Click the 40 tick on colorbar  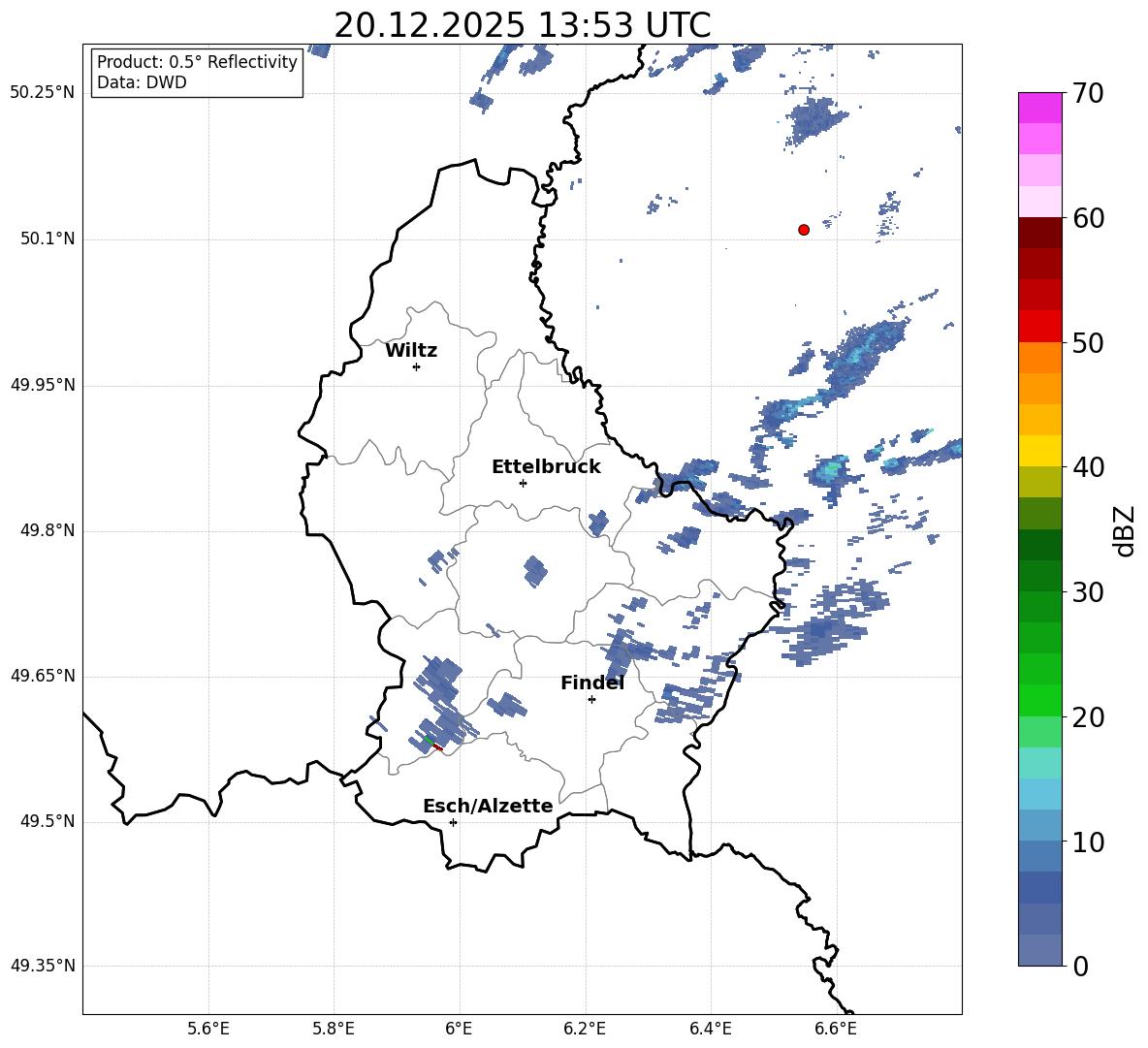point(1088,467)
